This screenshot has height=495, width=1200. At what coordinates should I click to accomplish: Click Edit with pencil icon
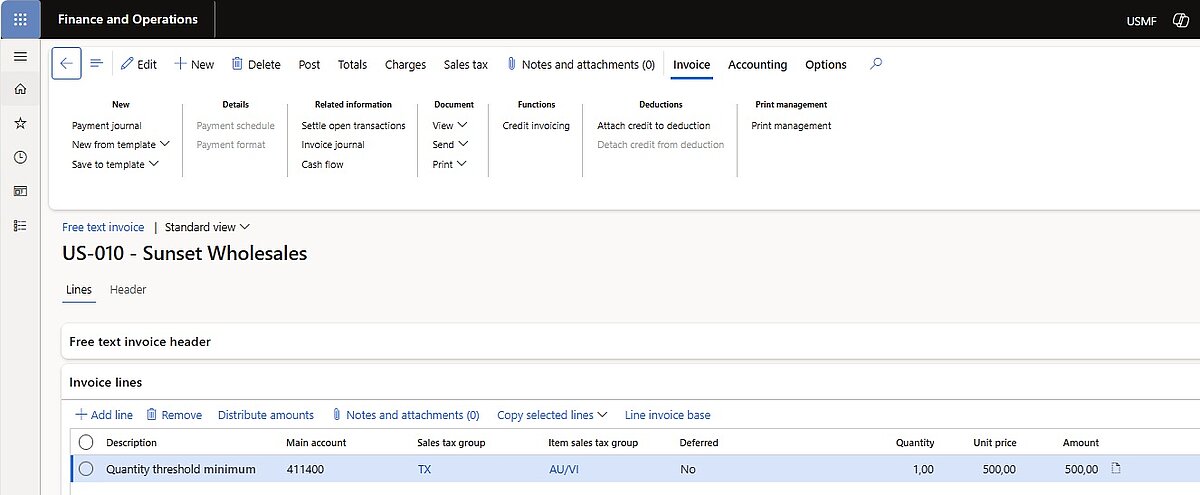[x=139, y=64]
